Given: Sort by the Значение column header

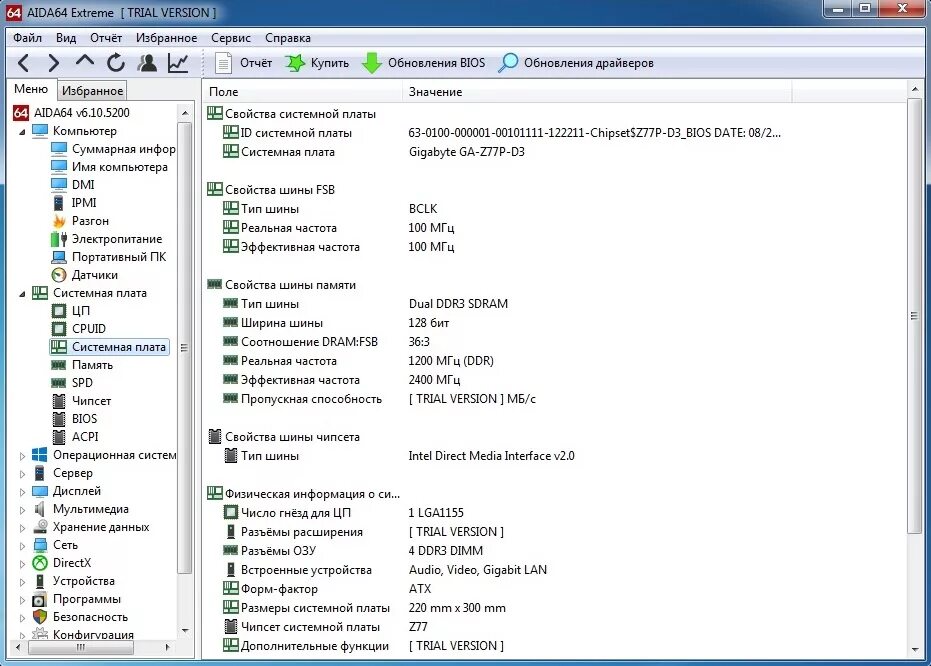Looking at the screenshot, I should [597, 92].
